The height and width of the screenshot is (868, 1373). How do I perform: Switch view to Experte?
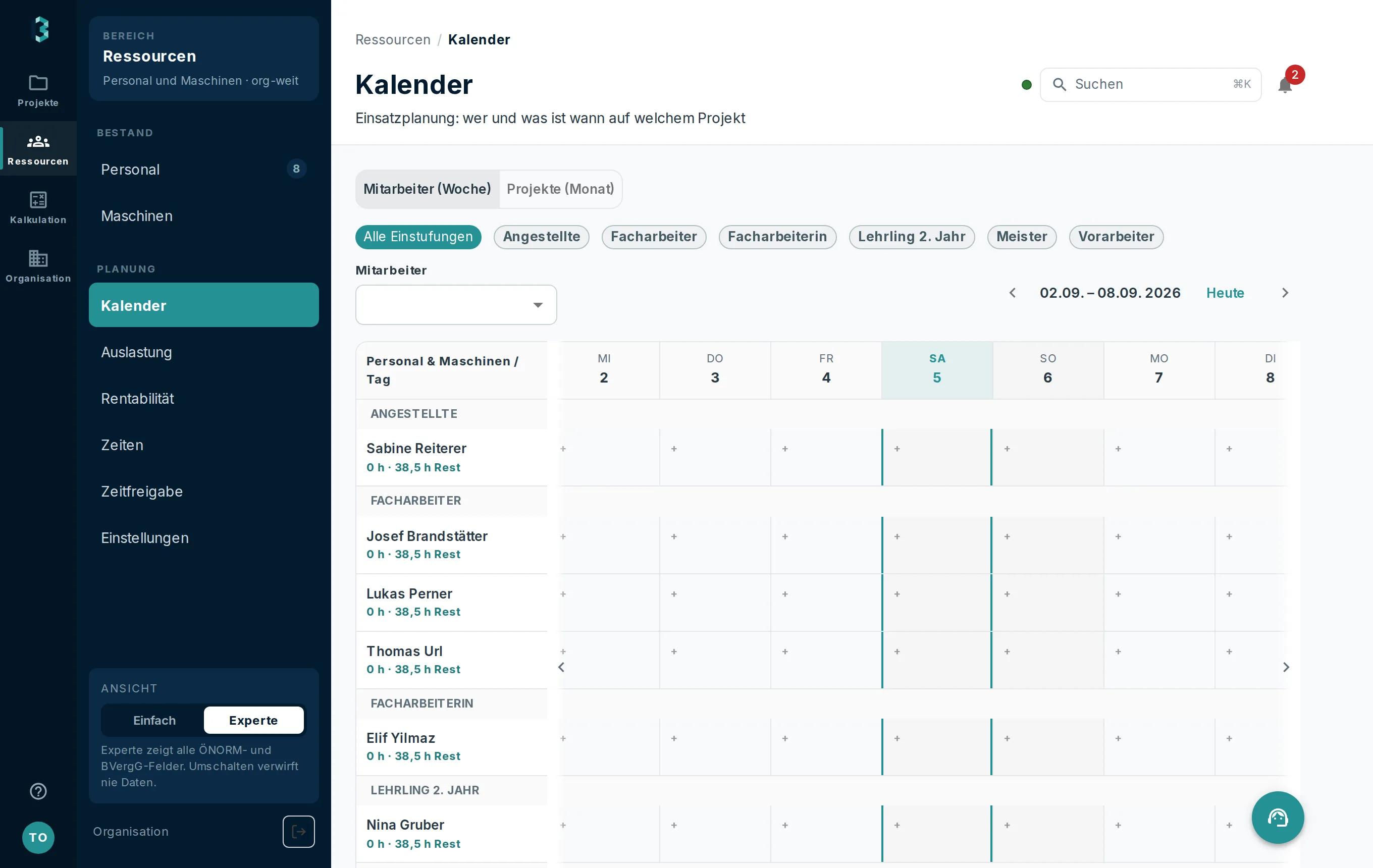(x=254, y=720)
